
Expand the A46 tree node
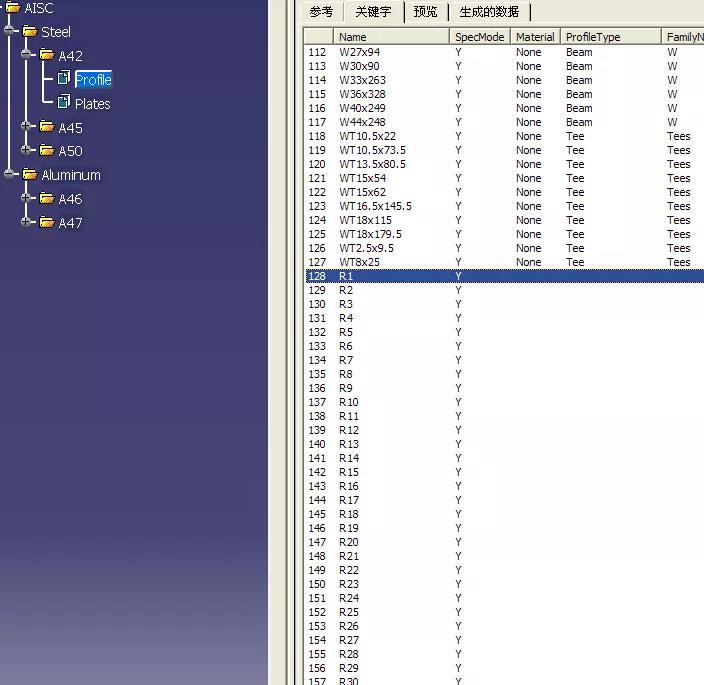(28, 199)
